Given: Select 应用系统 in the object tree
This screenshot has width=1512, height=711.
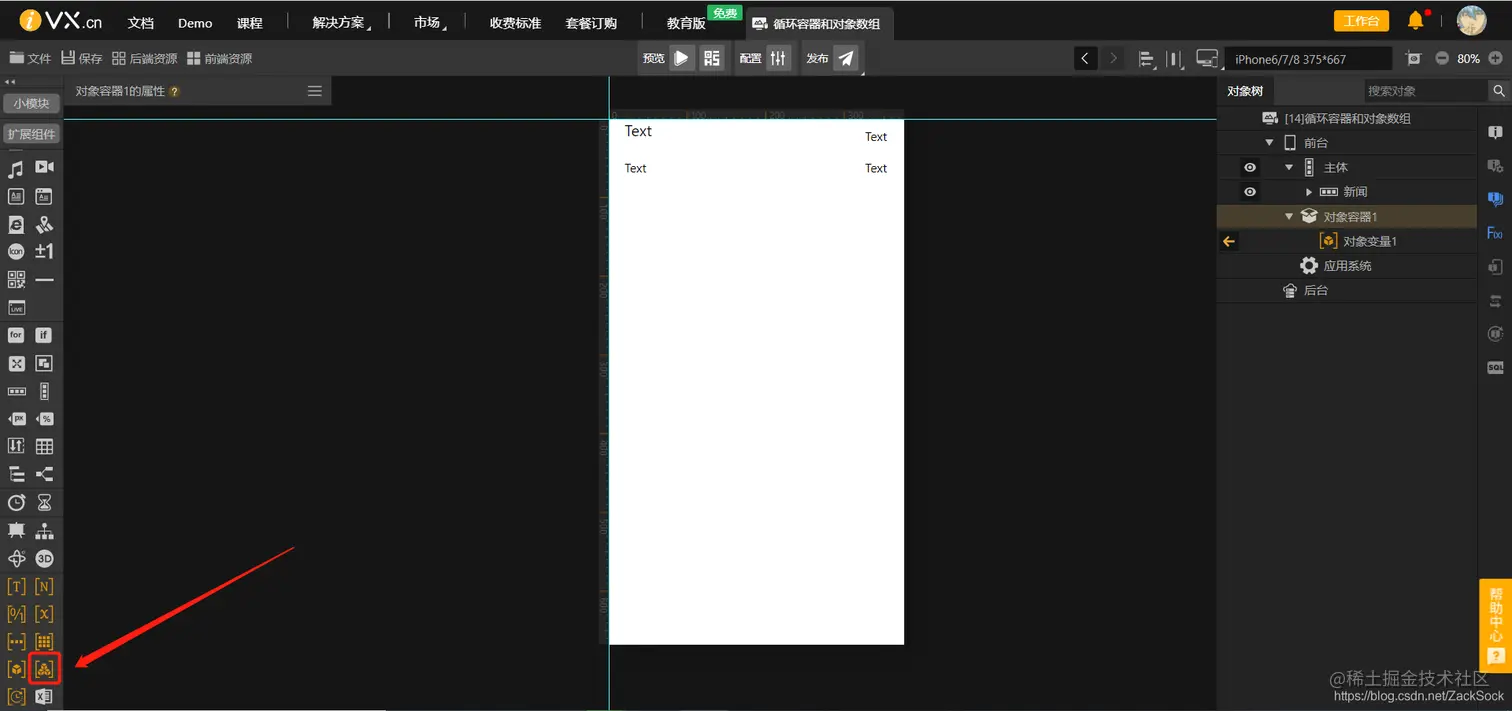Looking at the screenshot, I should 1347,266.
